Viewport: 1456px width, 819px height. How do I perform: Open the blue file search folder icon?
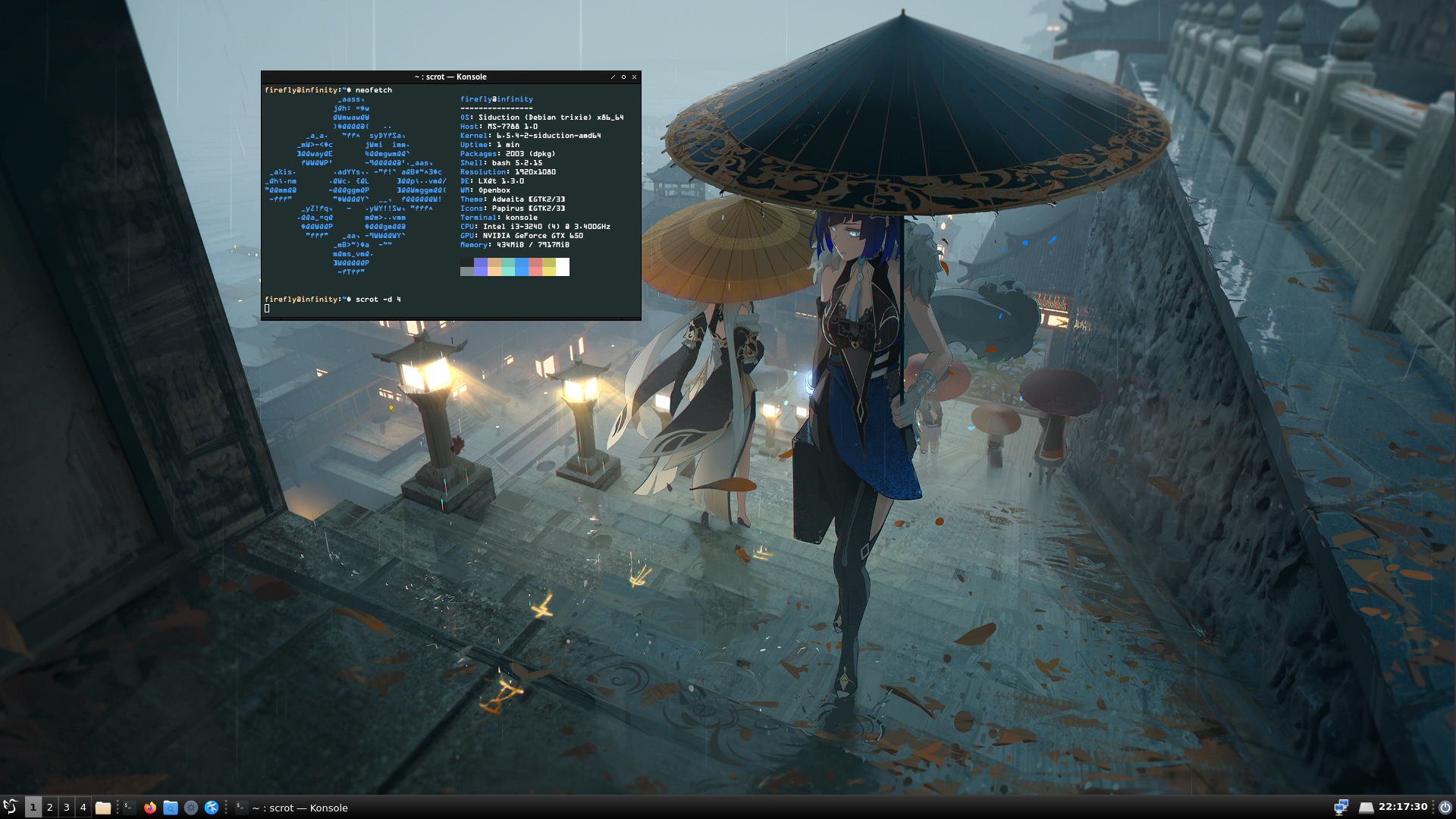click(171, 808)
